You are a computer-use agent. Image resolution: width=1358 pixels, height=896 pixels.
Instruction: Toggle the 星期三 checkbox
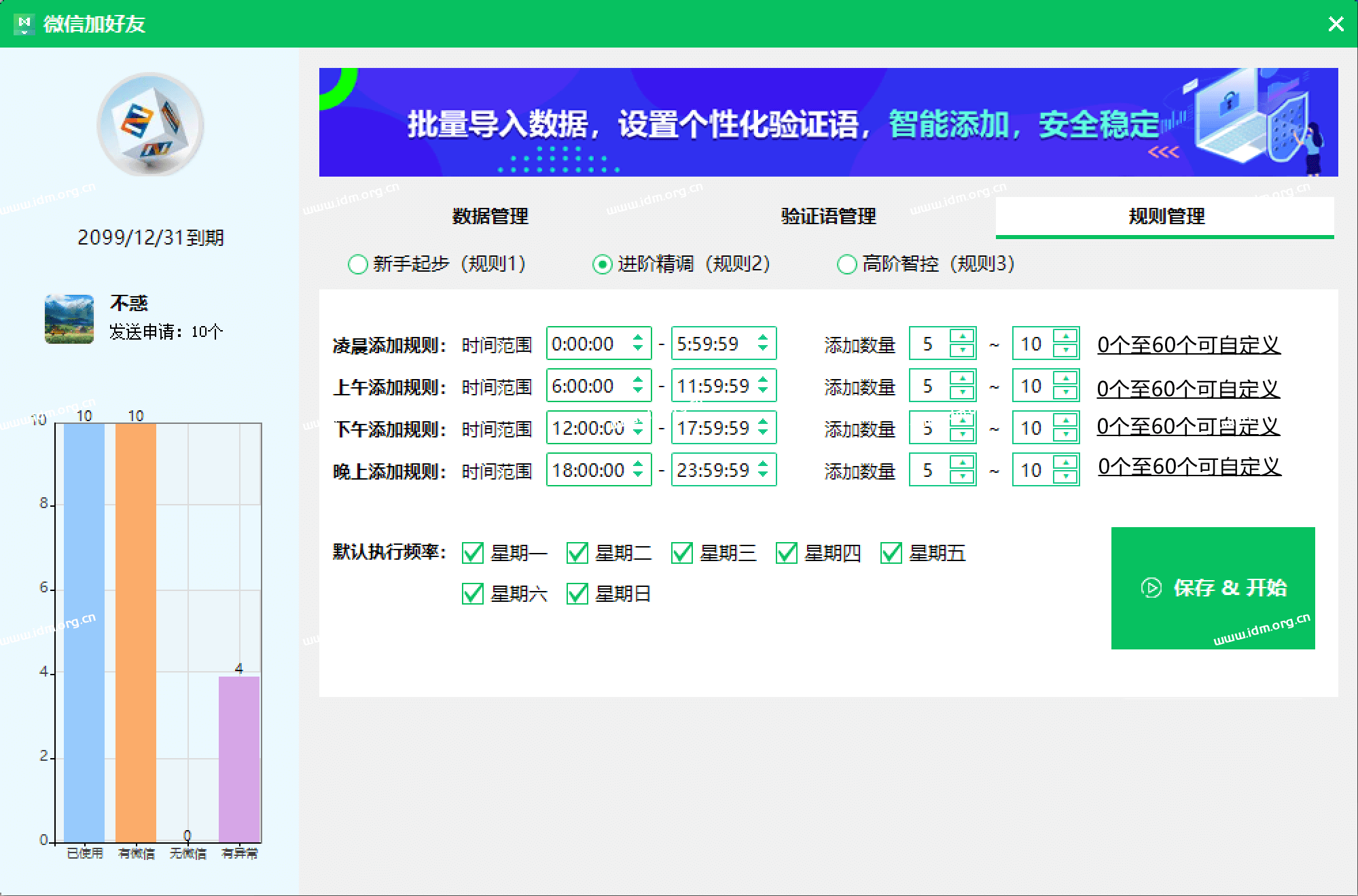[682, 553]
